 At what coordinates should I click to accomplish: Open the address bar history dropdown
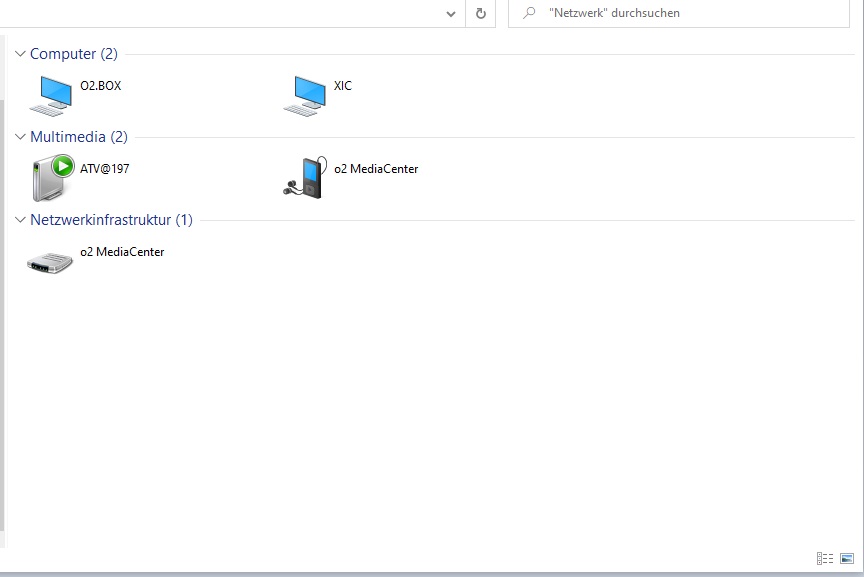click(x=451, y=14)
